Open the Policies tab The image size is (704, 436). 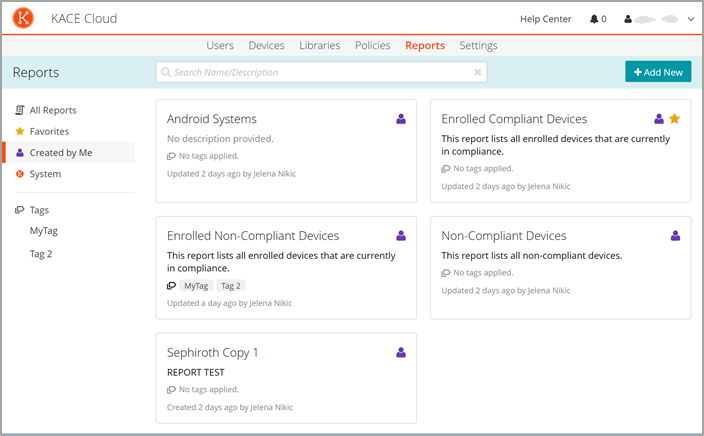(372, 46)
